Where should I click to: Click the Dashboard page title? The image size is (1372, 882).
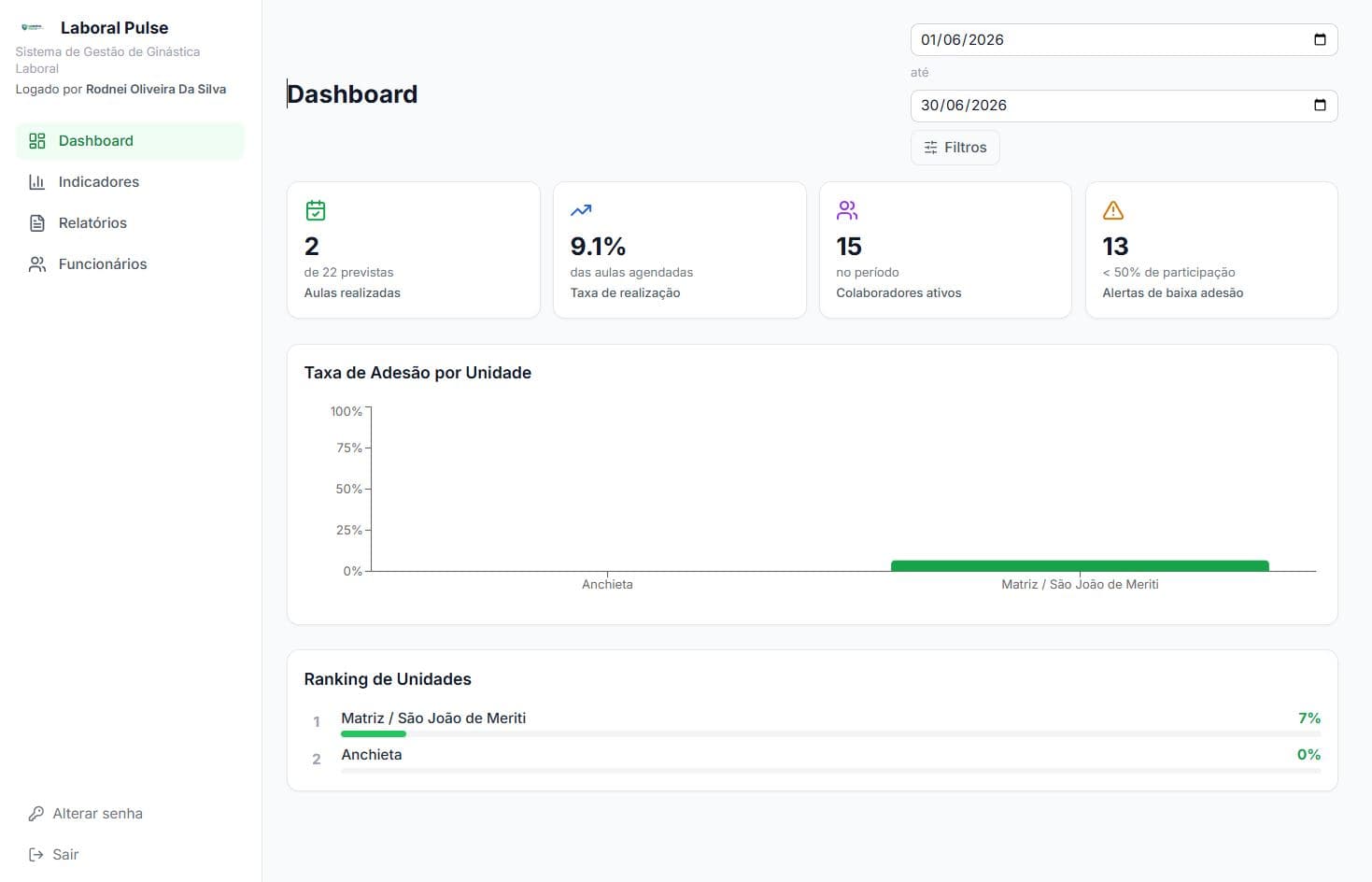[x=352, y=94]
